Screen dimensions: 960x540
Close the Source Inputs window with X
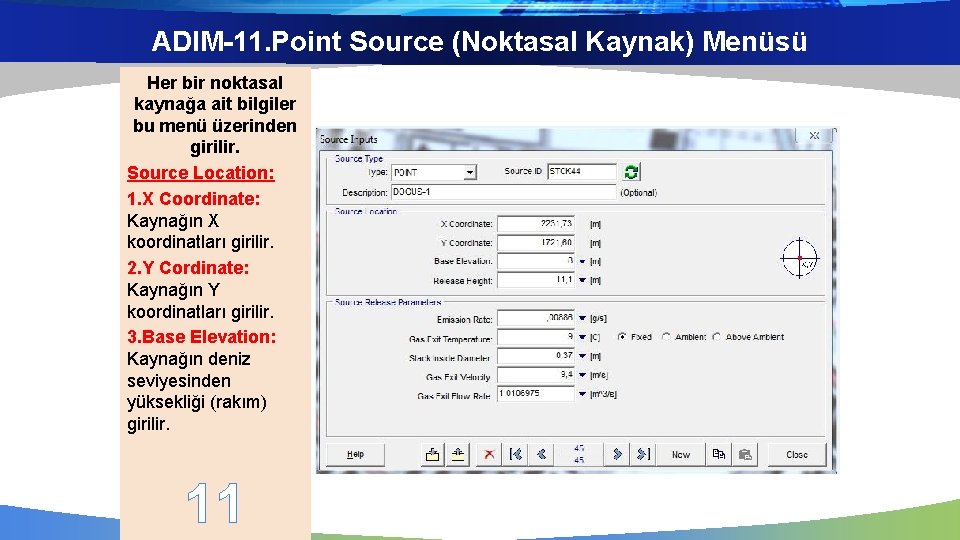[x=814, y=135]
